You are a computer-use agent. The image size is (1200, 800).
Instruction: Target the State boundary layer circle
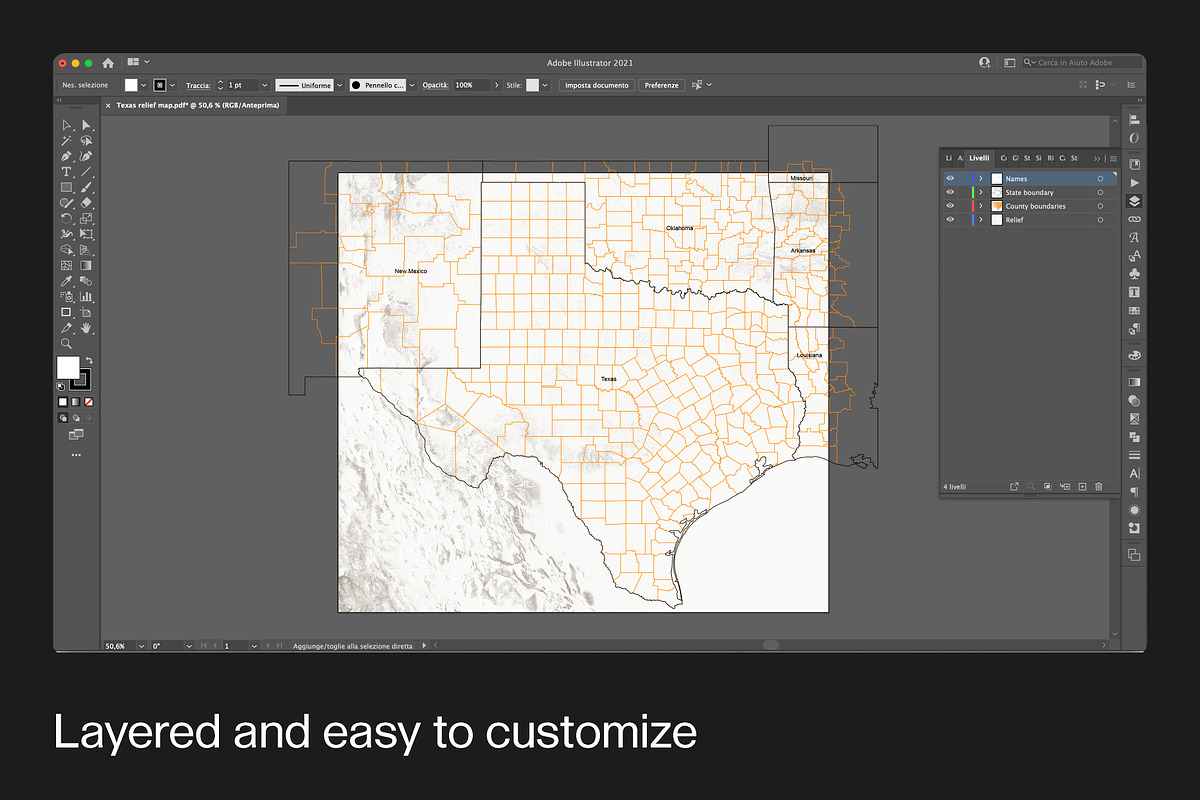coord(1100,192)
